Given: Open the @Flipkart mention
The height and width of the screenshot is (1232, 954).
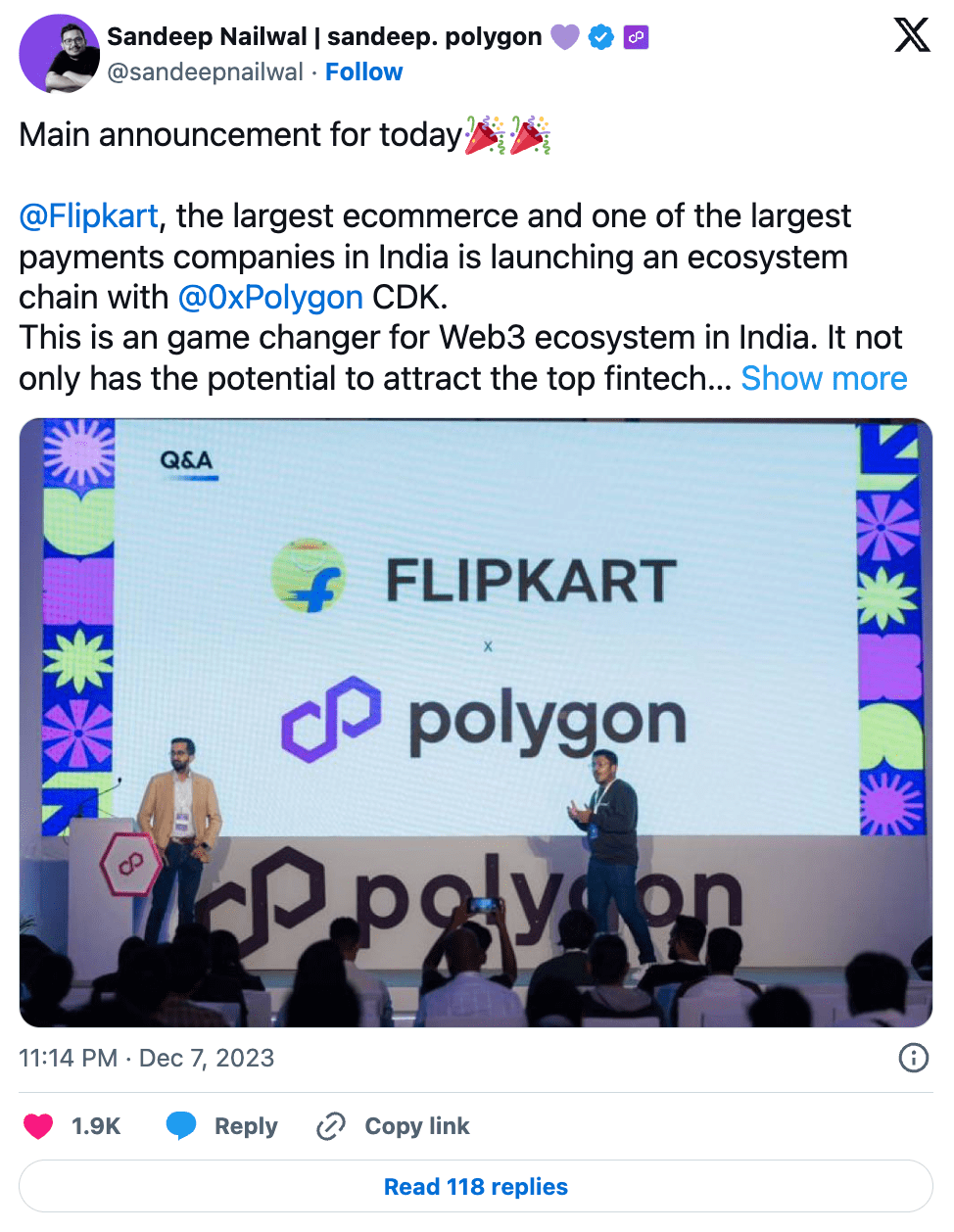Looking at the screenshot, I should (88, 215).
